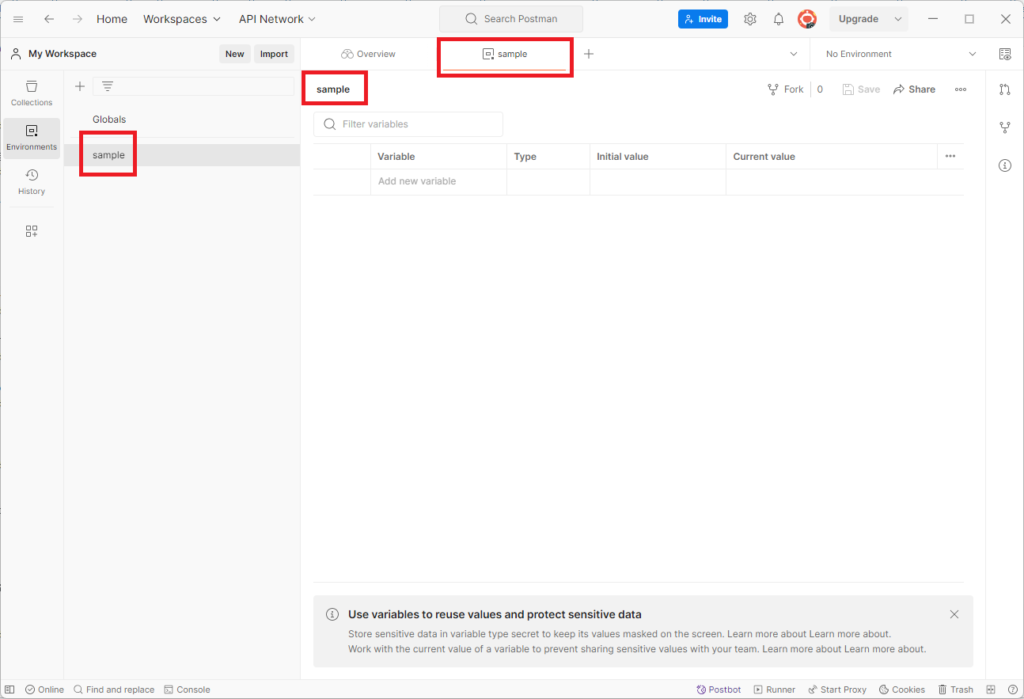Go forward with the right arrow
Screen dimensions: 1024x699
pos(78,19)
